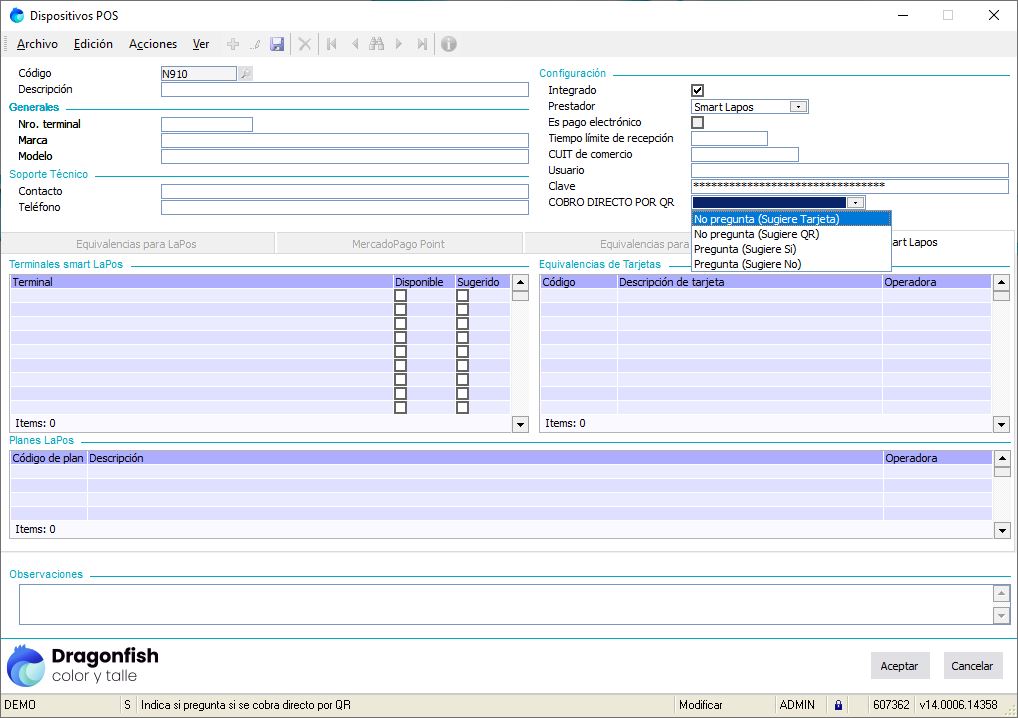Click the Dispositivos POS title bar app icon
The image size is (1018, 718).
(17, 16)
